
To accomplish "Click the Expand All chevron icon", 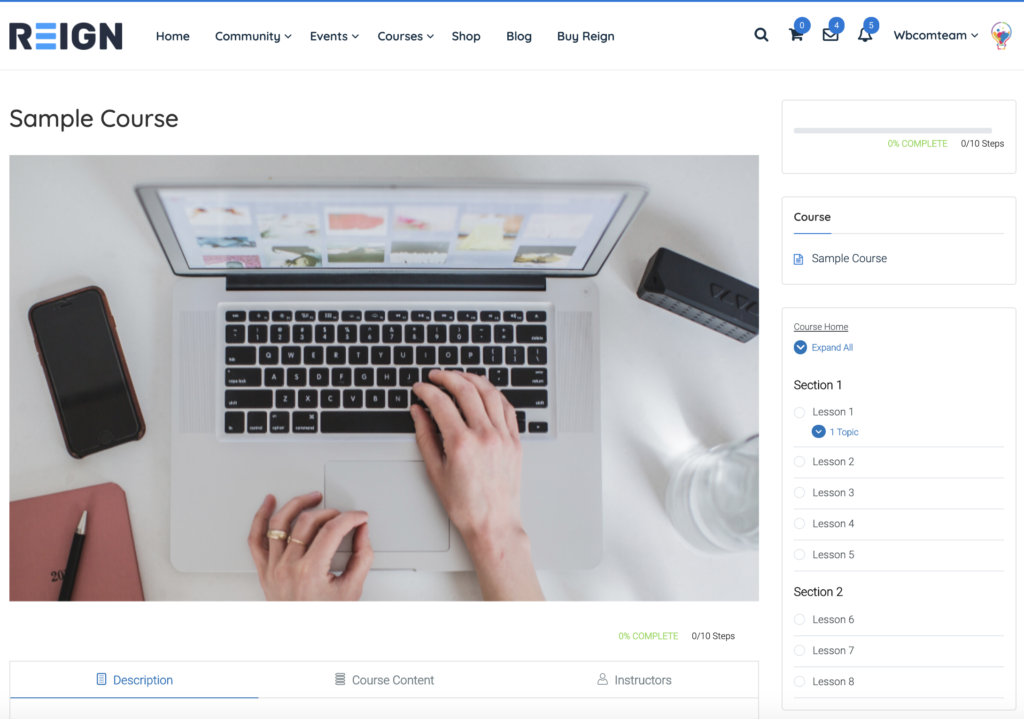I will coord(800,347).
